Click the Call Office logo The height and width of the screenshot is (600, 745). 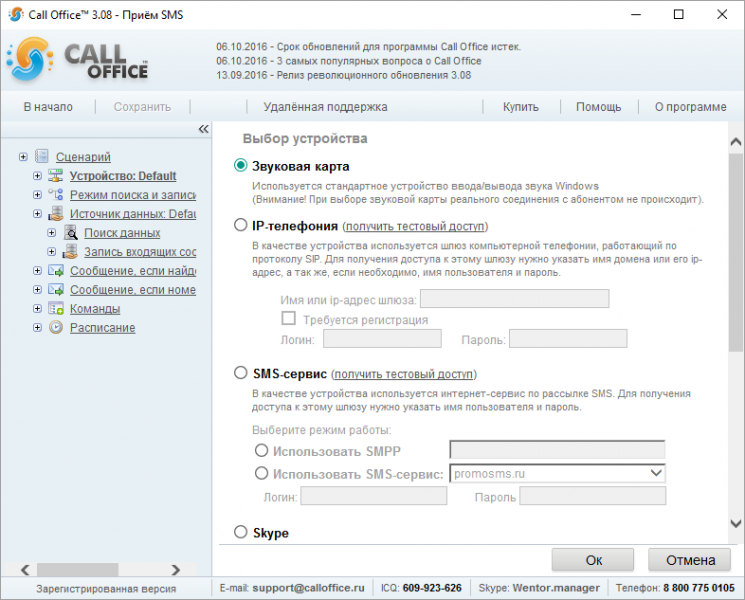(x=77, y=60)
